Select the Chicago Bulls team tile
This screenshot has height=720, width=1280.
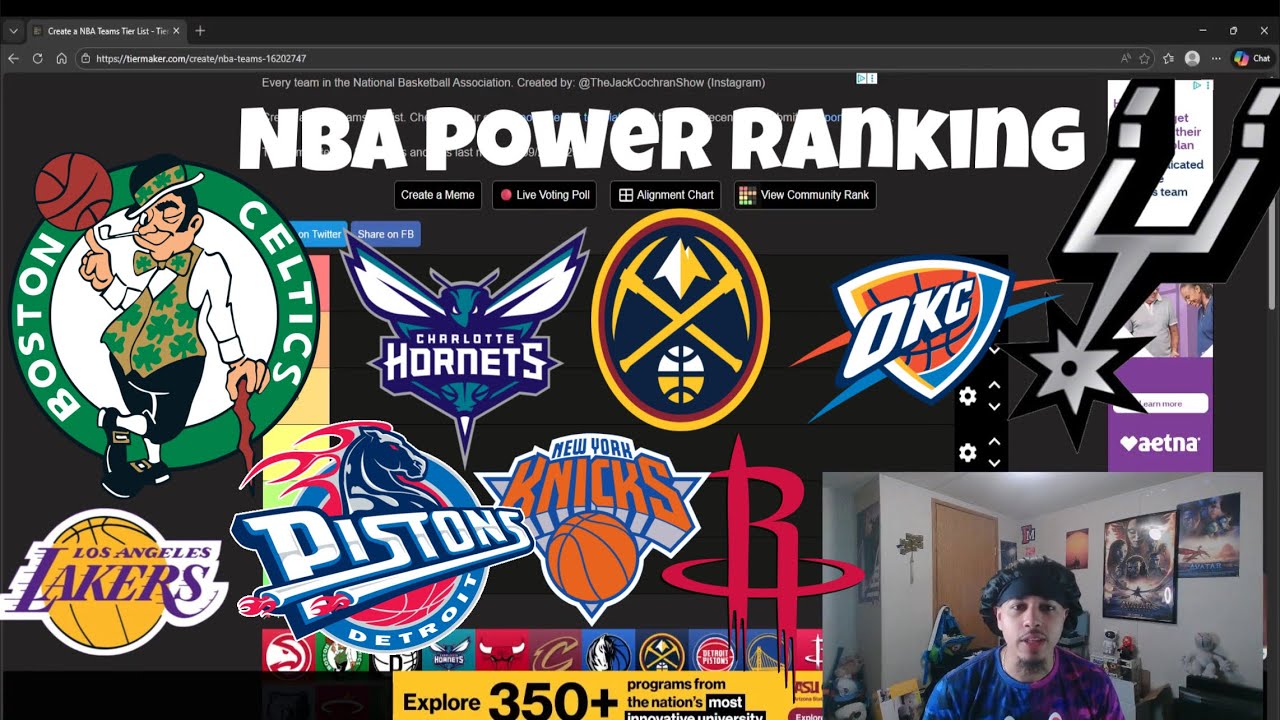pyautogui.click(x=501, y=652)
